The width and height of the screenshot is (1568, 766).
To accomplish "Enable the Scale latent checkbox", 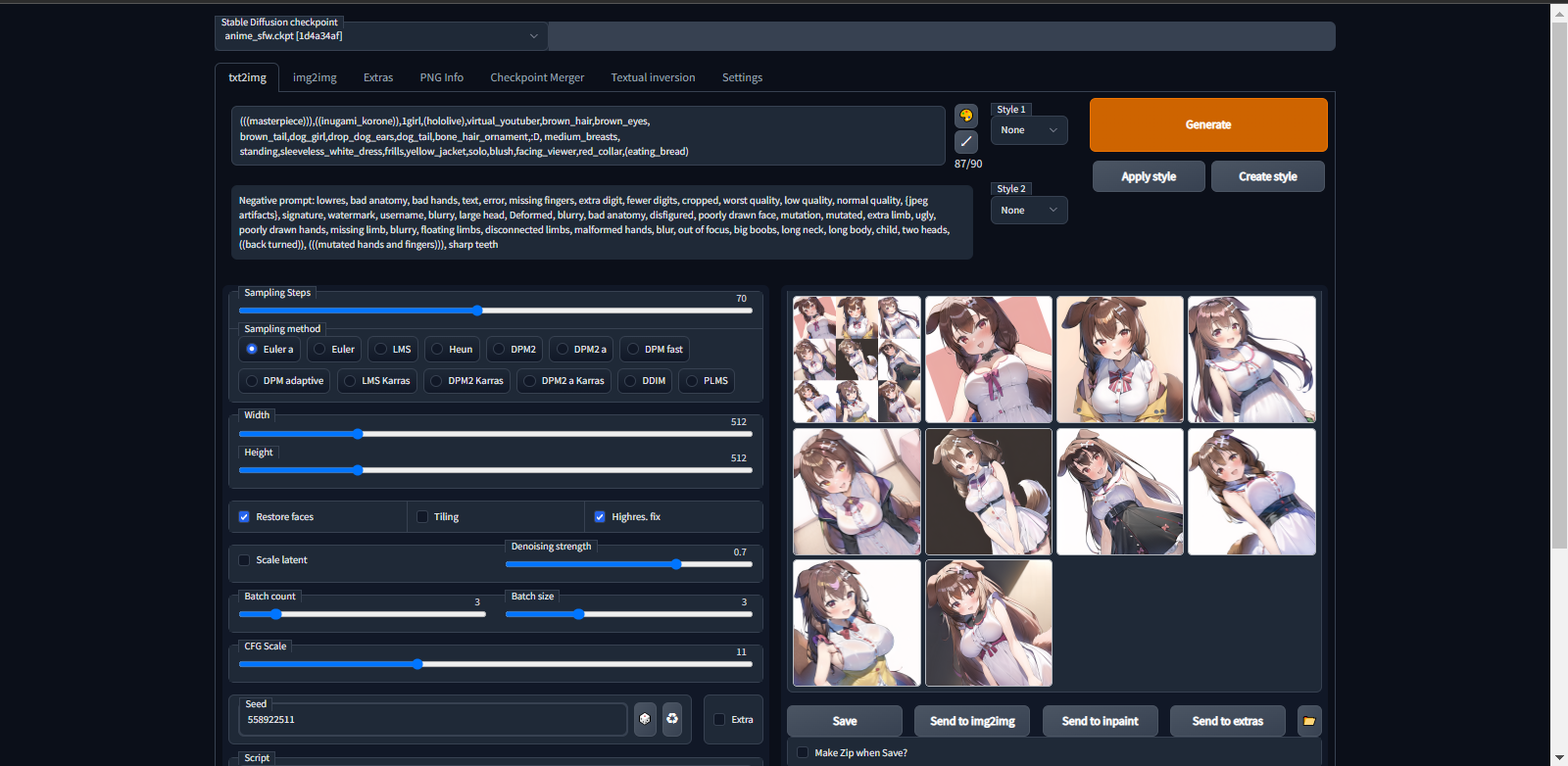I will [244, 560].
